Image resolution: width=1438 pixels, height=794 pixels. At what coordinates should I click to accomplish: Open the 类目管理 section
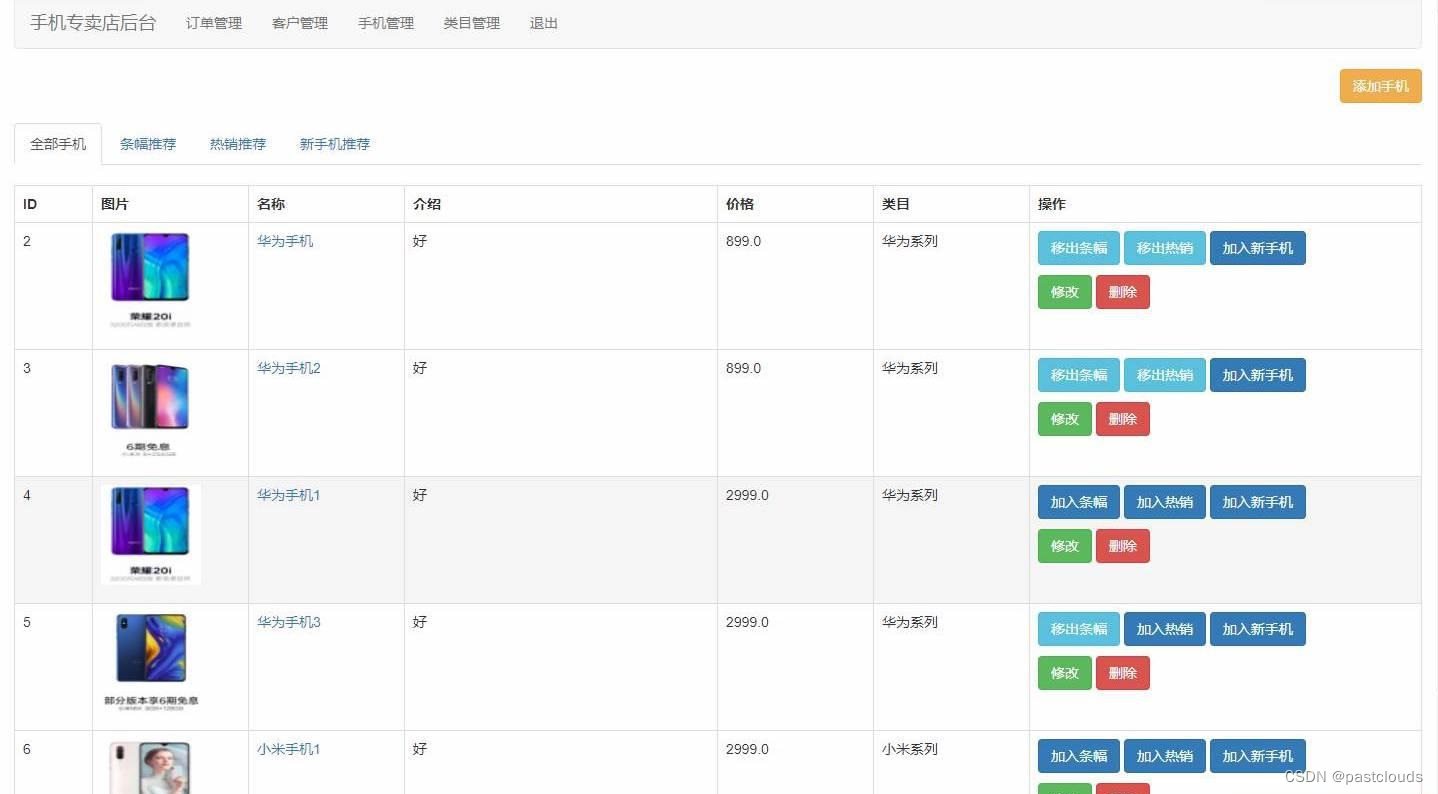point(471,23)
